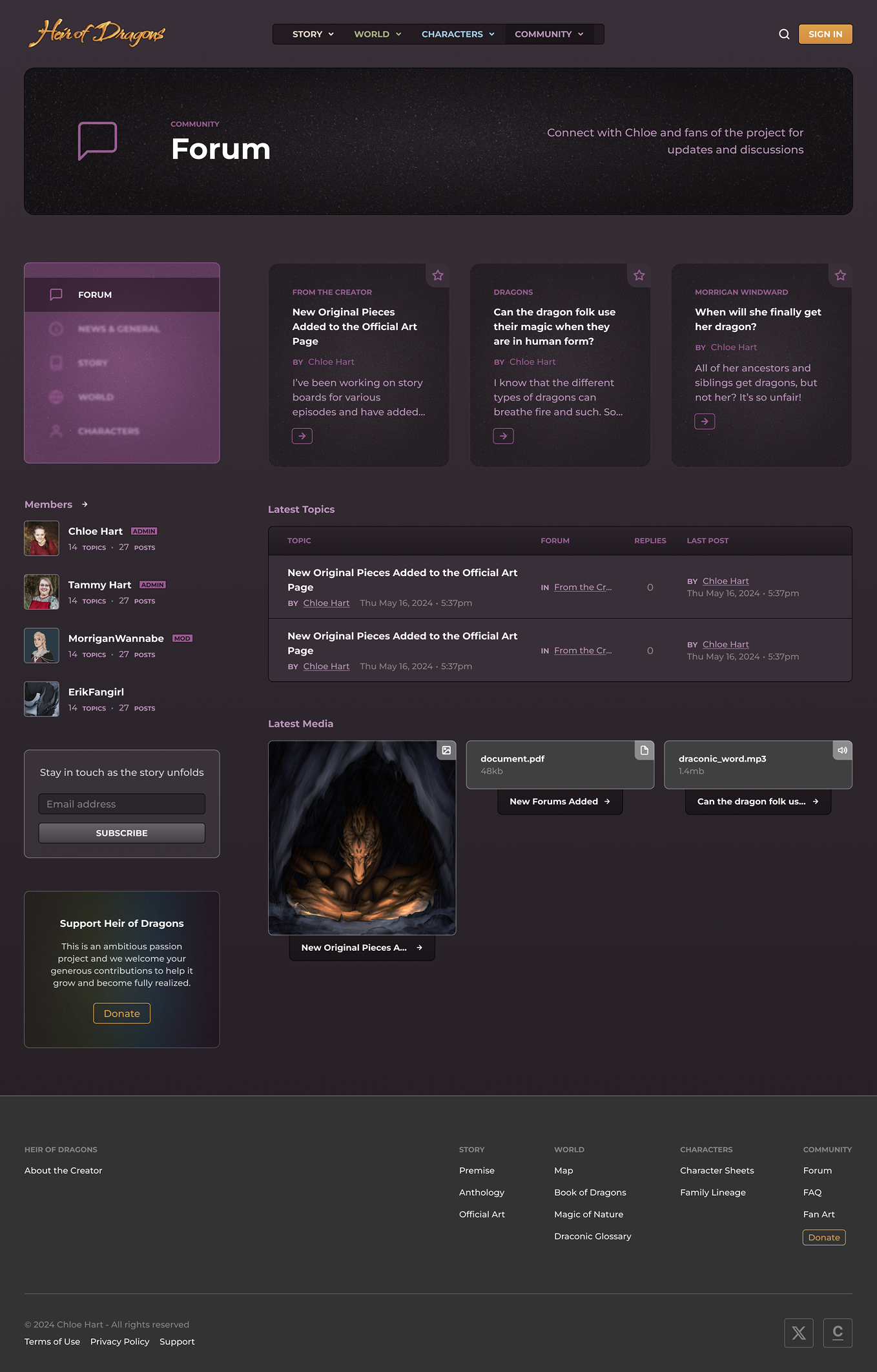This screenshot has width=877, height=1372.
Task: Open arrow button on dragon folk magic card
Action: pos(504,436)
